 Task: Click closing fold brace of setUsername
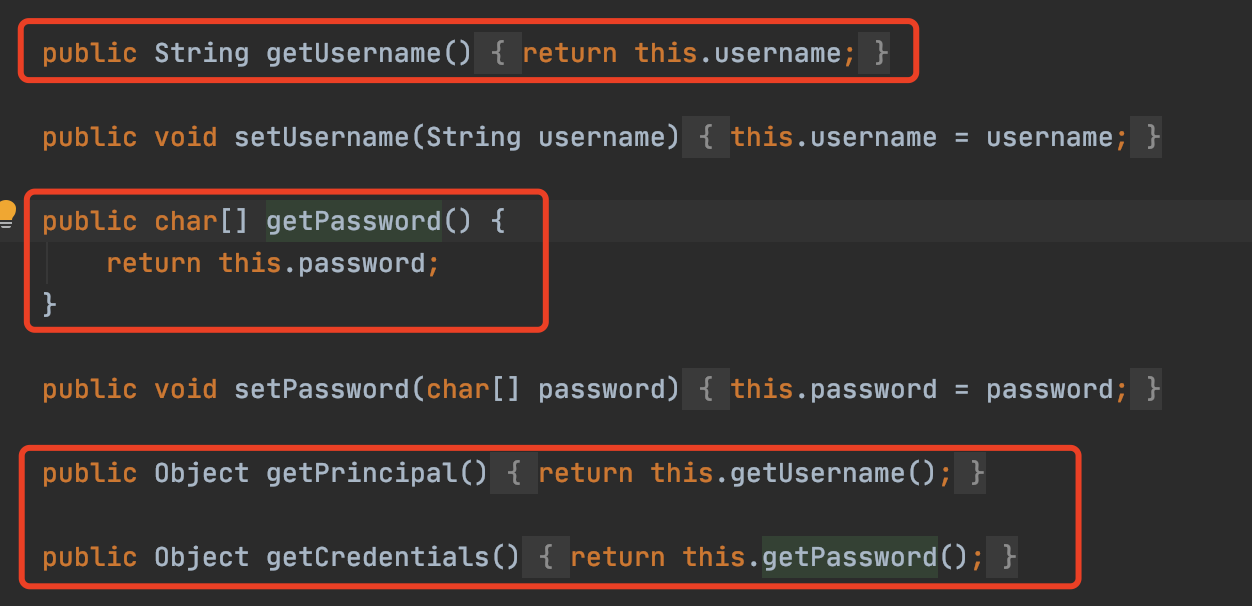1152,137
